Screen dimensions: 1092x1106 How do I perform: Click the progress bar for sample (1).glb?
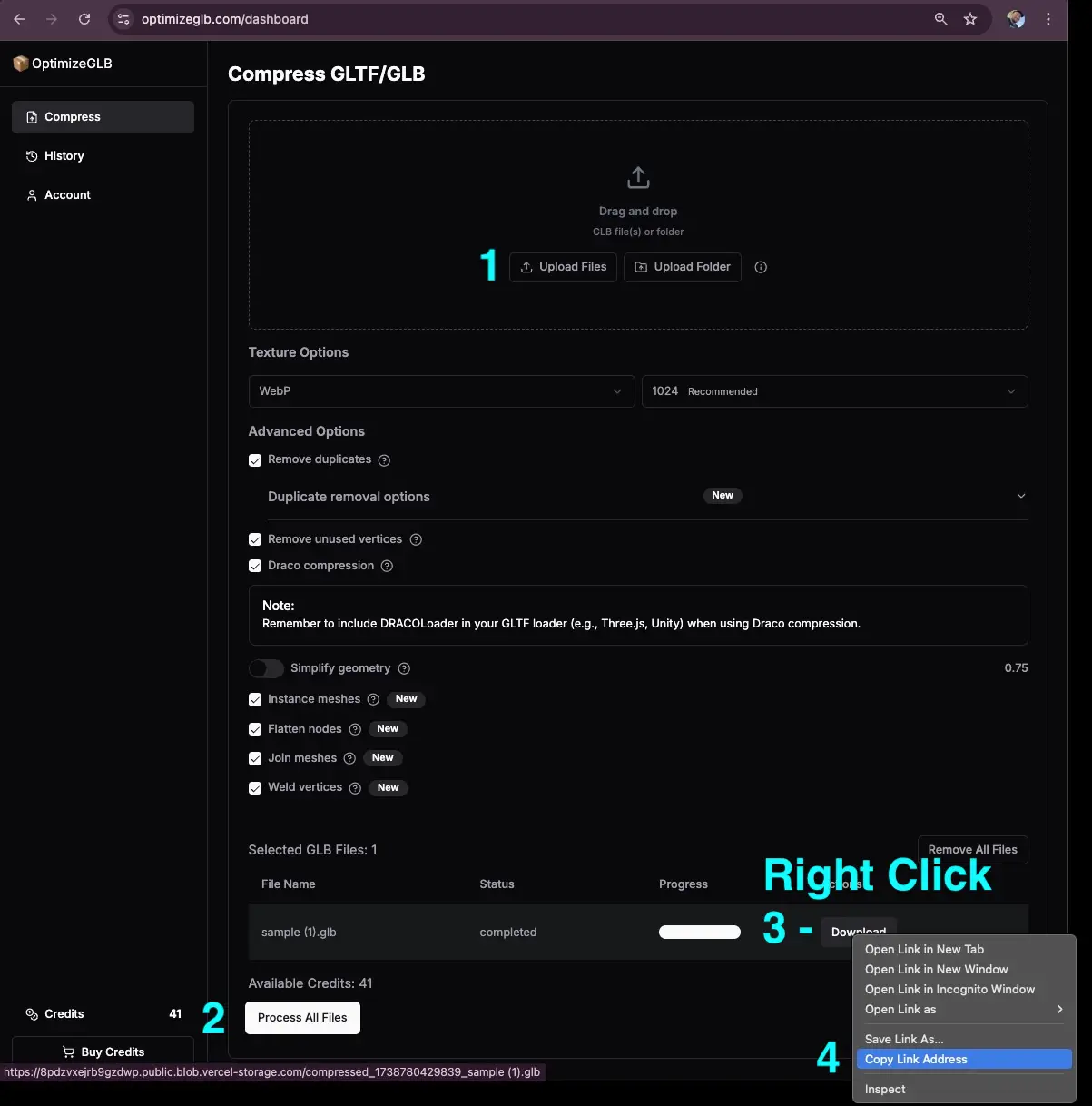[x=699, y=932]
